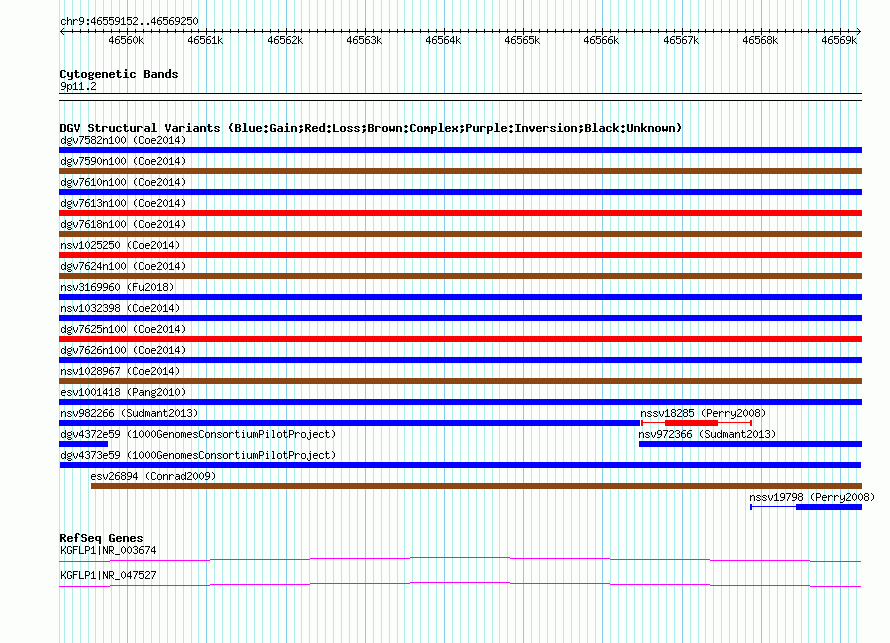Select the blue bar for dgv7582n100
The width and height of the screenshot is (890, 643).
[x=460, y=150]
